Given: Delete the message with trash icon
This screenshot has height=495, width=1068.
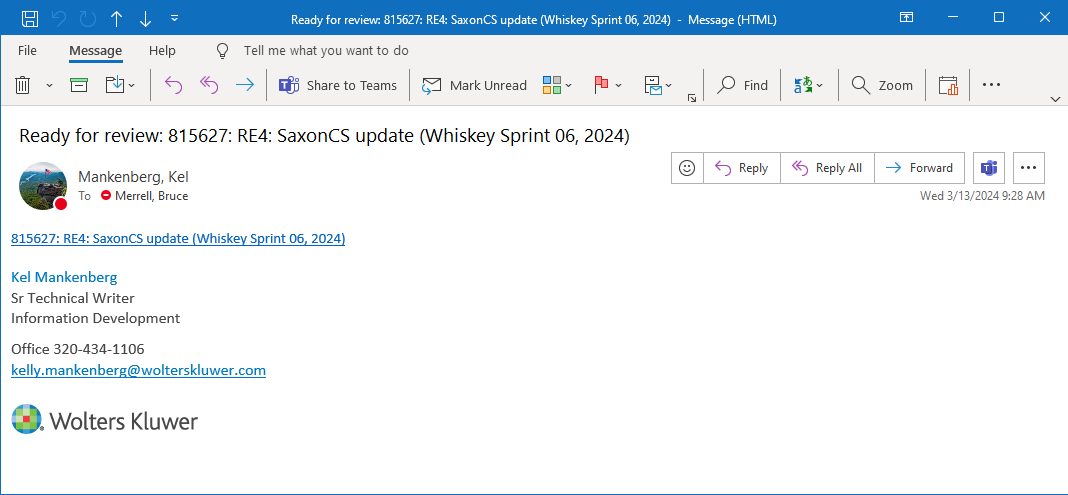Looking at the screenshot, I should [22, 85].
